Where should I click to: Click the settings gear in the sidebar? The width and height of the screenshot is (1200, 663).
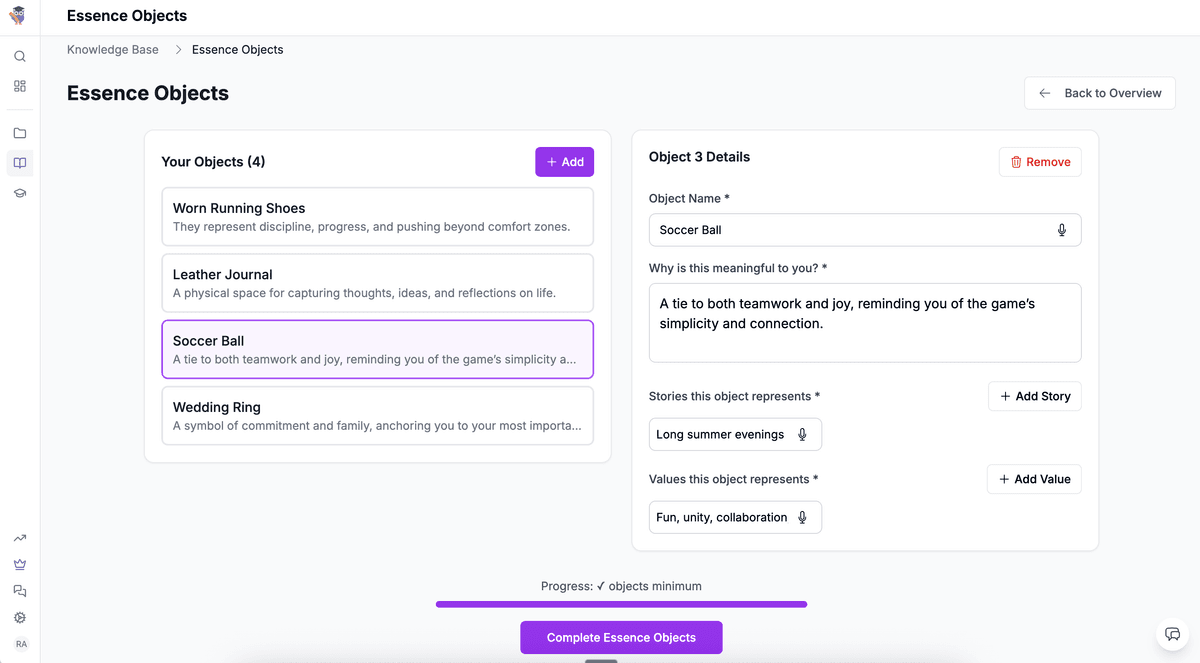tap(19, 617)
